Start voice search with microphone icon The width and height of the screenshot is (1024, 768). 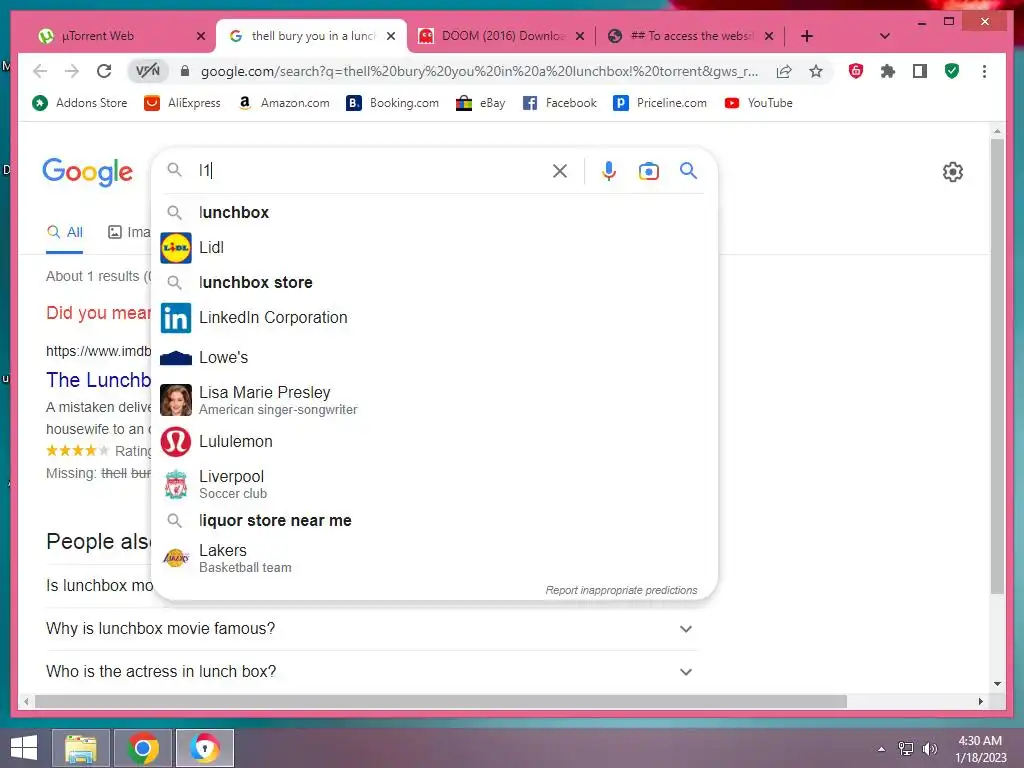609,171
